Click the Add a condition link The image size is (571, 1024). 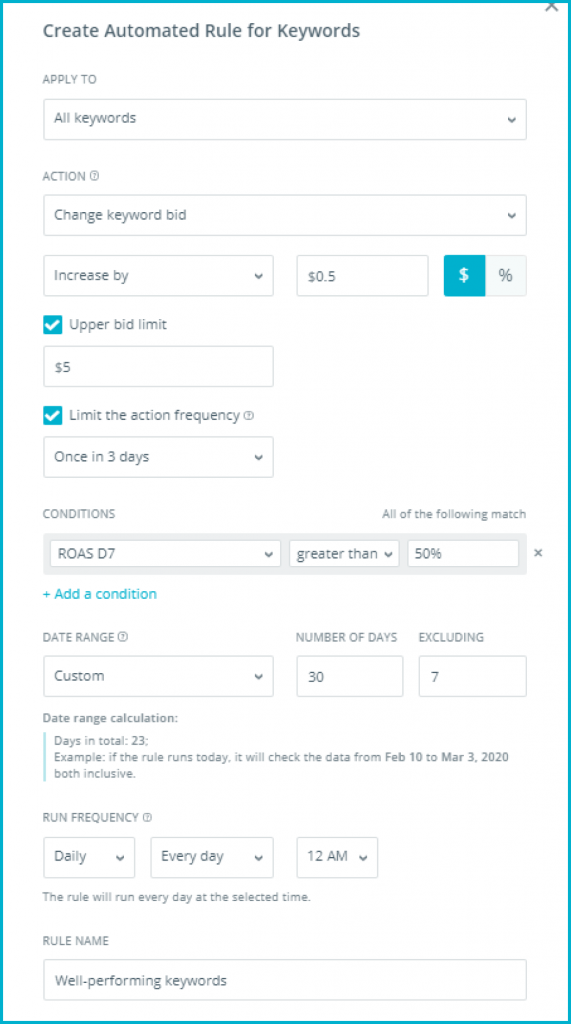tap(100, 594)
